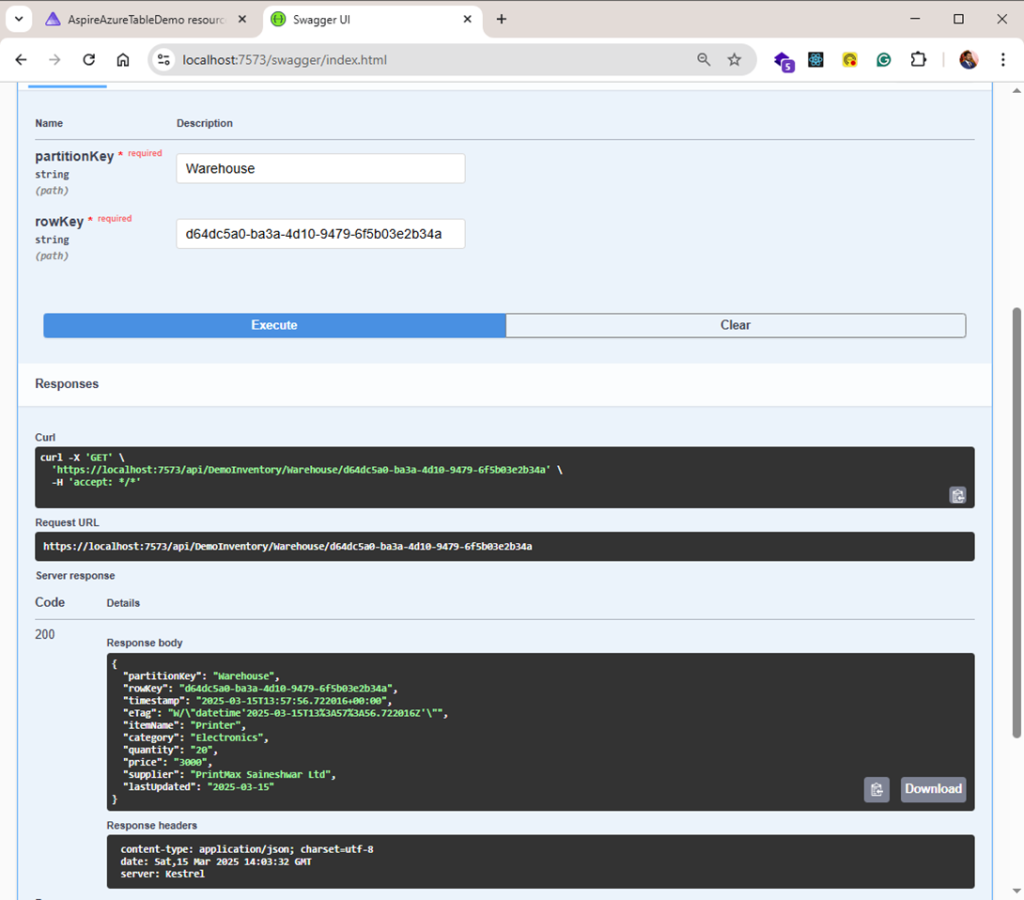This screenshot has height=900, width=1024.
Task: Switch to the AspireAzureTableDemo resources tab
Action: (x=145, y=19)
